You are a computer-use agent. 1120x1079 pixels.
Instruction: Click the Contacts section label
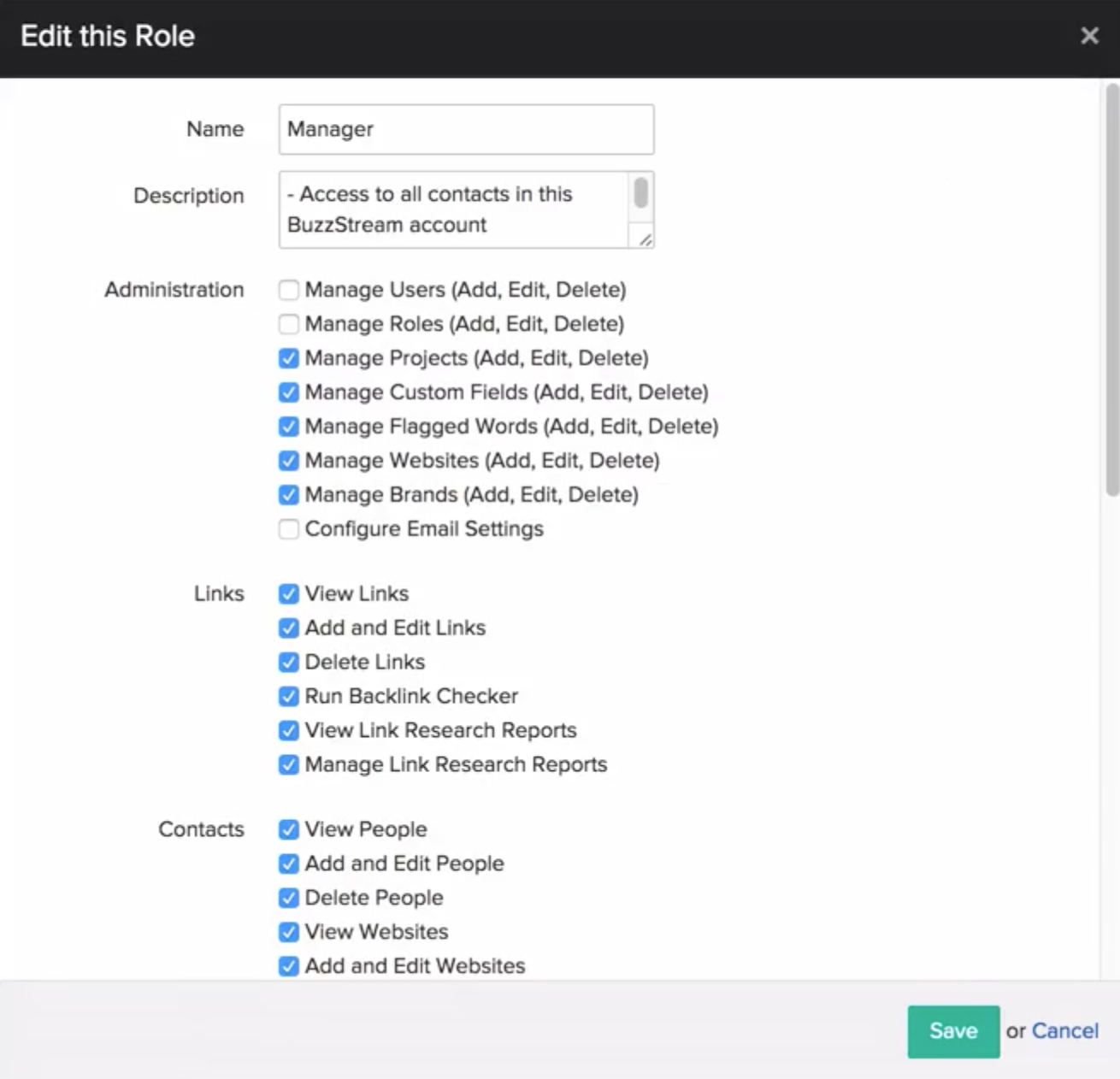click(201, 830)
